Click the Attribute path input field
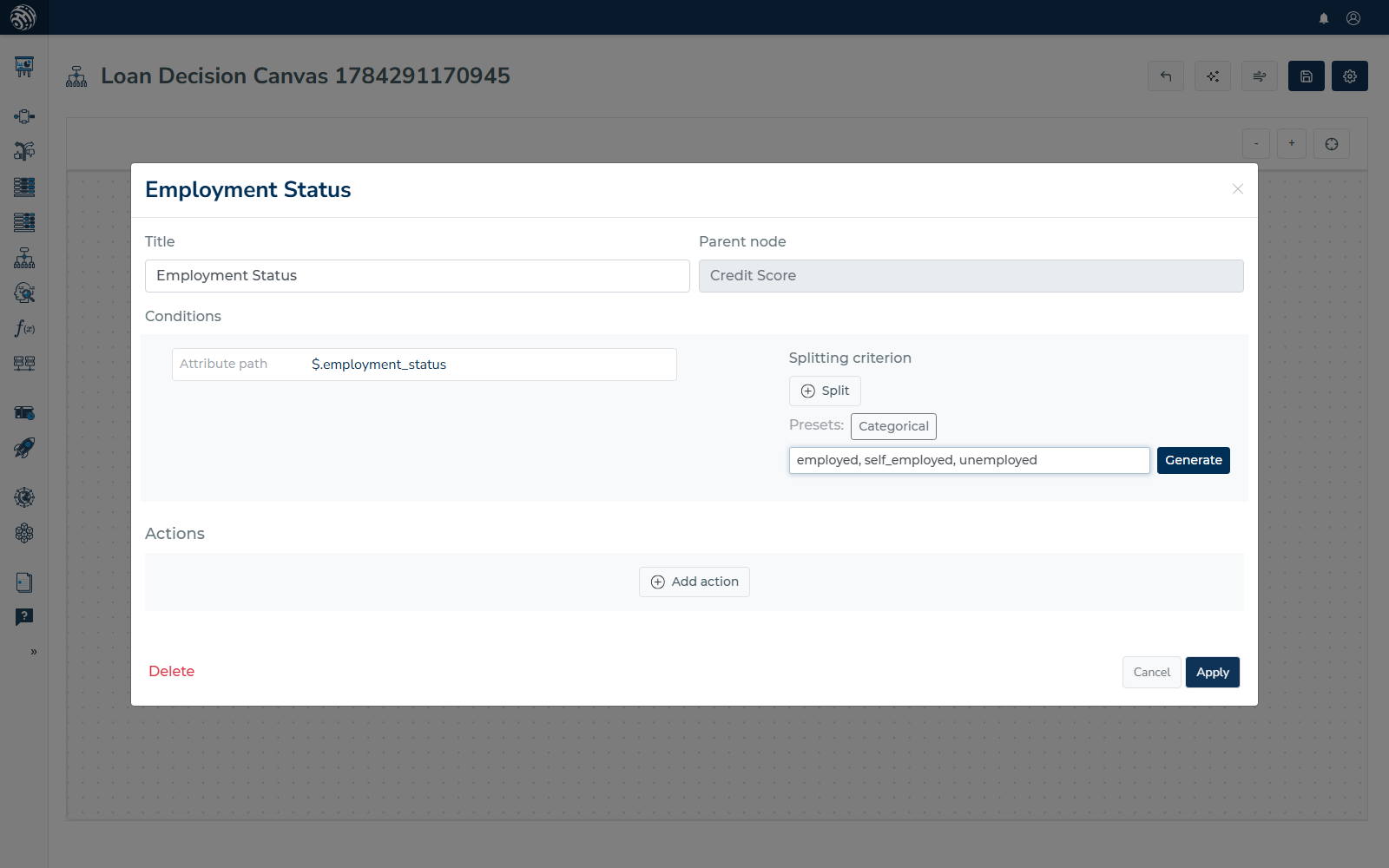1389x868 pixels. pyautogui.click(x=425, y=365)
